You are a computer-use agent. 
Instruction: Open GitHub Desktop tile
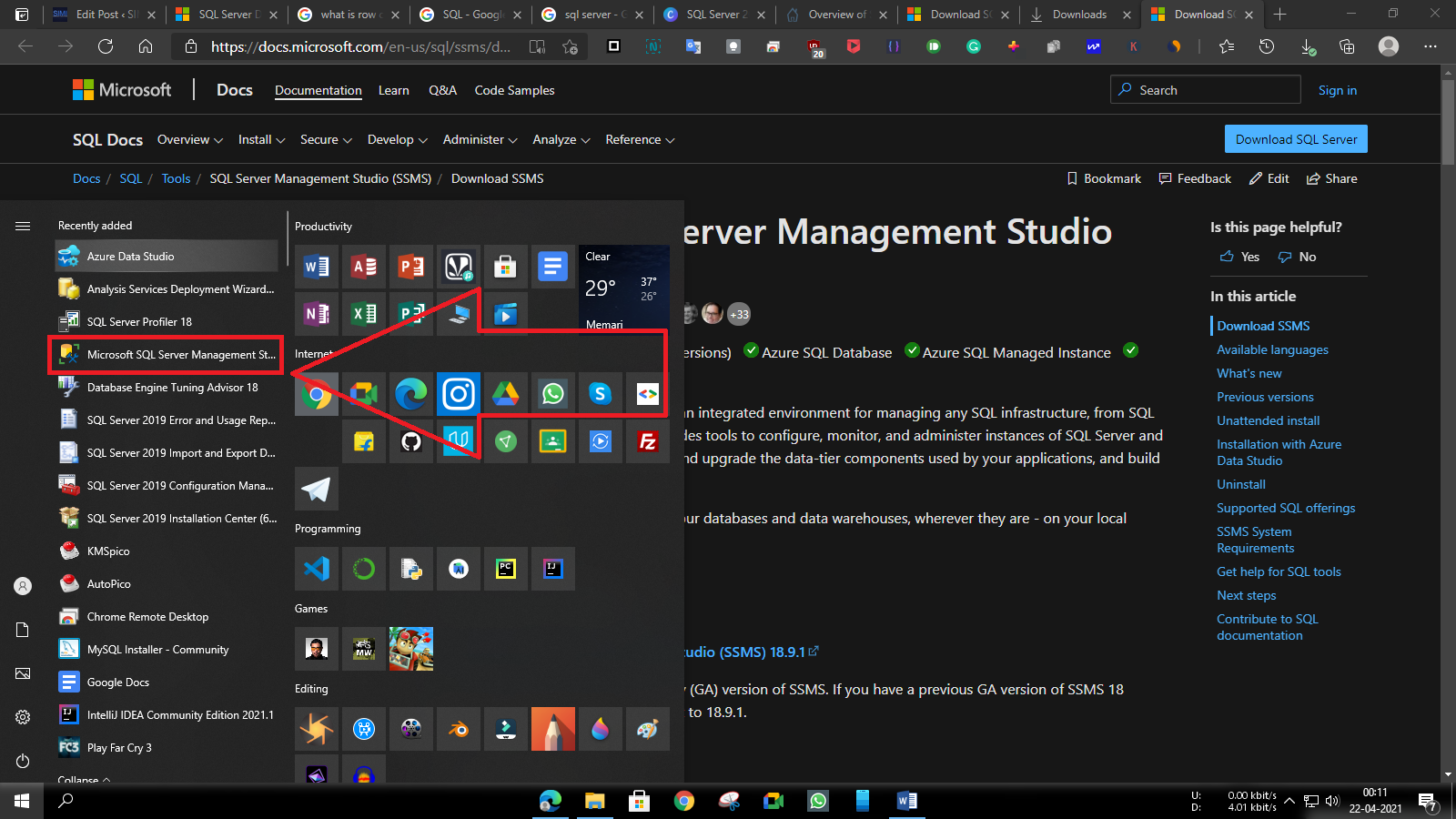pos(411,441)
